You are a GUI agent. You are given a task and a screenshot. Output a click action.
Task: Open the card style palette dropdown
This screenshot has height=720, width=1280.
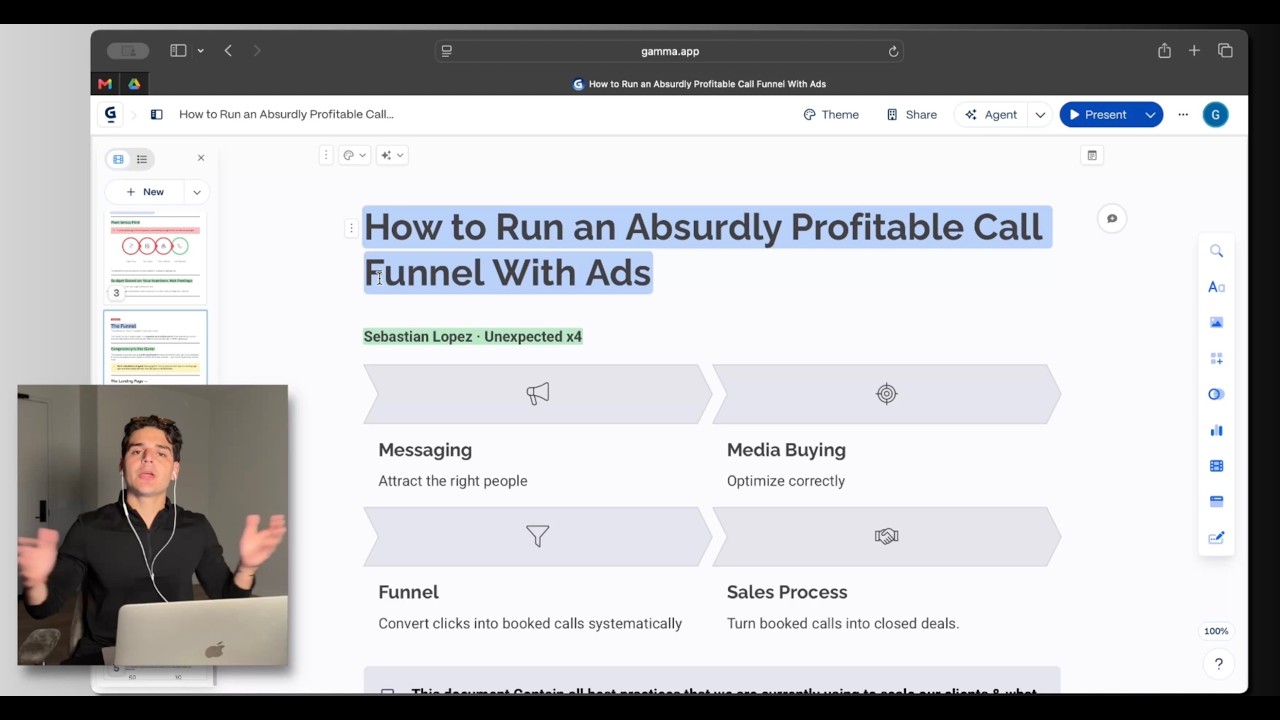(x=354, y=155)
